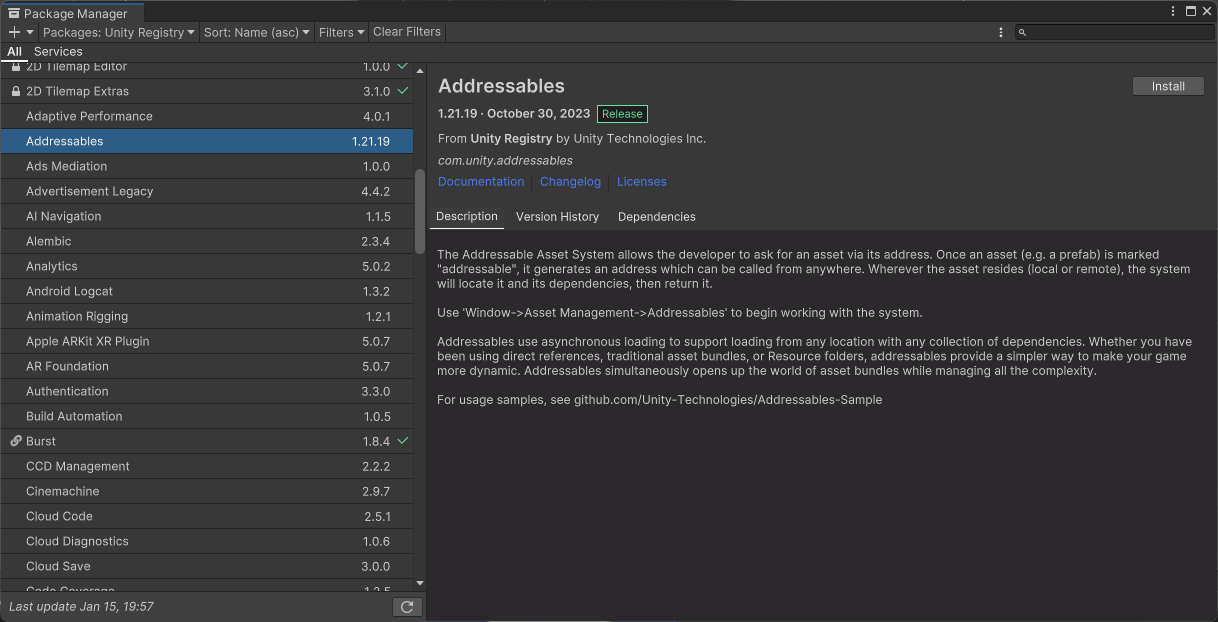The width and height of the screenshot is (1218, 622).
Task: Click the Last update Jan 15 status text
Action: pos(81,607)
